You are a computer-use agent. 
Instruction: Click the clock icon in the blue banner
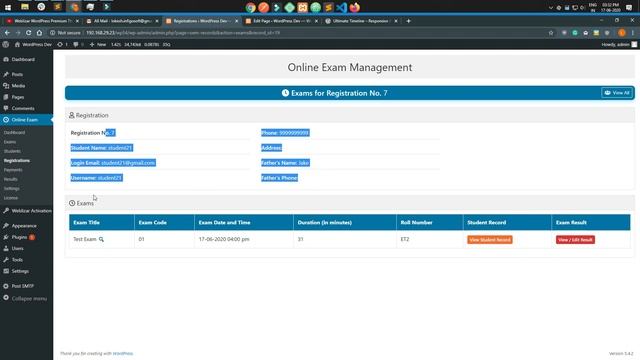(285, 93)
